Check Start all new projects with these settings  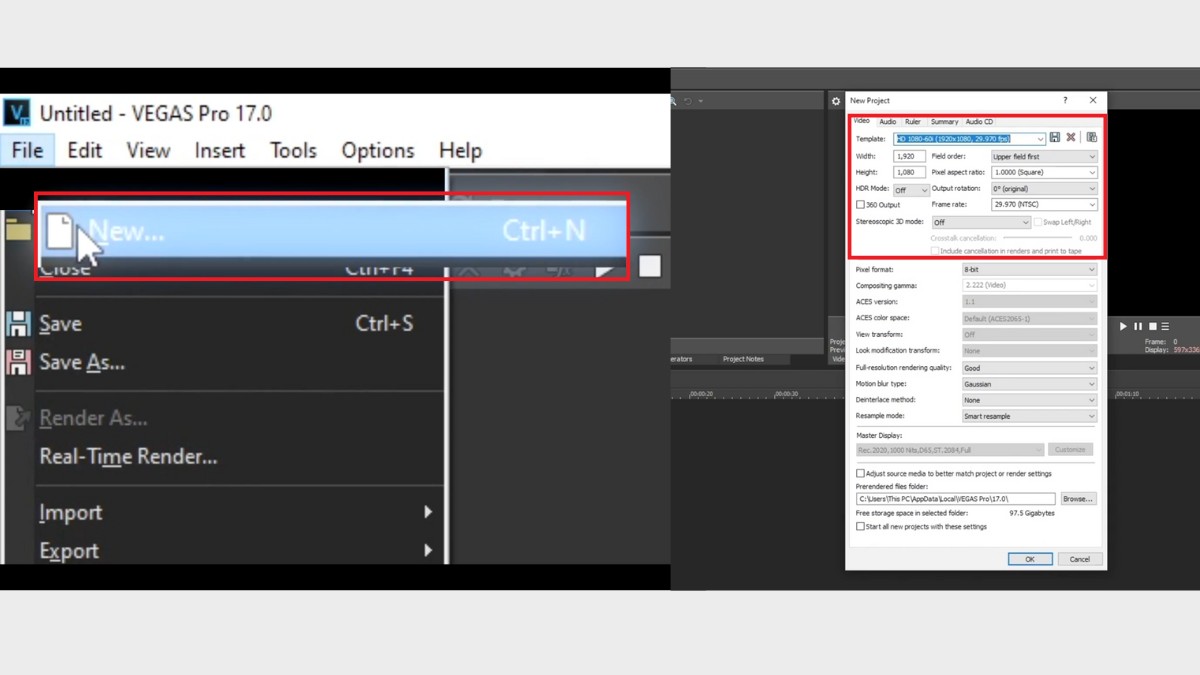pos(860,527)
